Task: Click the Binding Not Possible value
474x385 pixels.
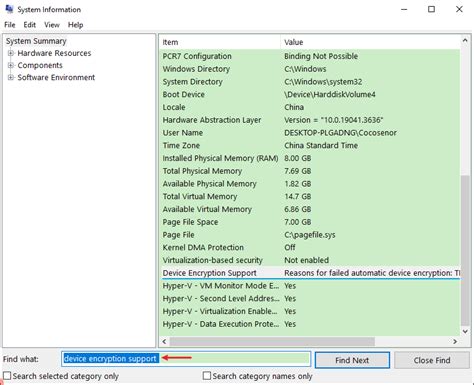Action: [321, 56]
